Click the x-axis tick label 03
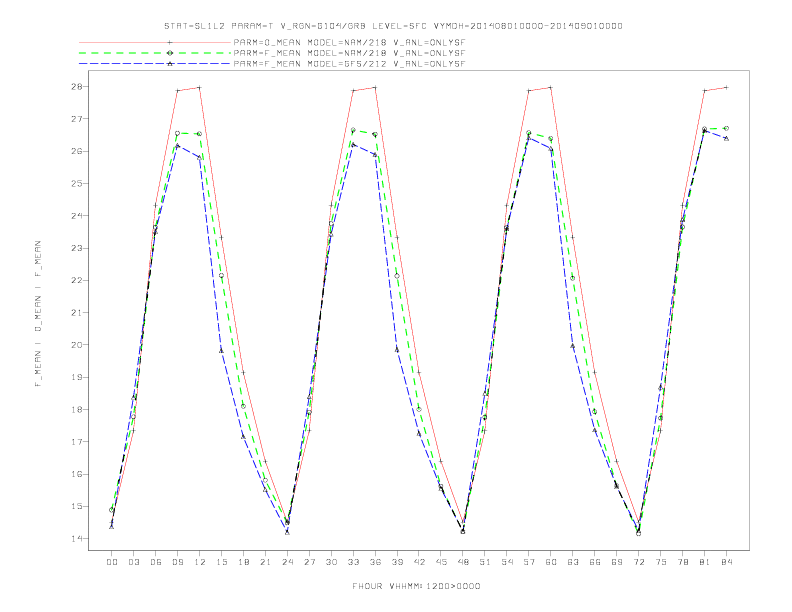 (133, 562)
